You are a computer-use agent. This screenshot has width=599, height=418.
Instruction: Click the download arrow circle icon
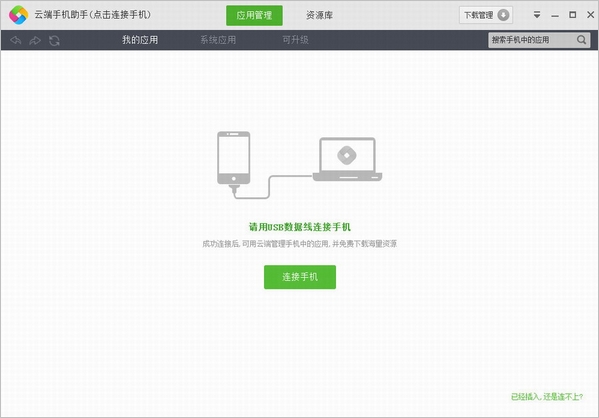pyautogui.click(x=503, y=15)
